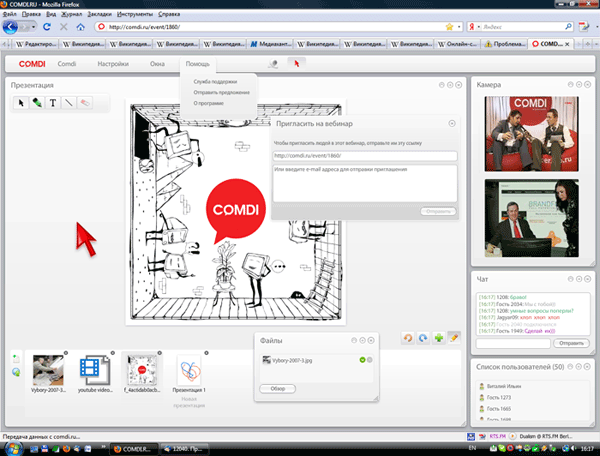The width and height of the screenshot is (600, 456).
Task: Click the Отправить button in chat
Action: click(571, 343)
